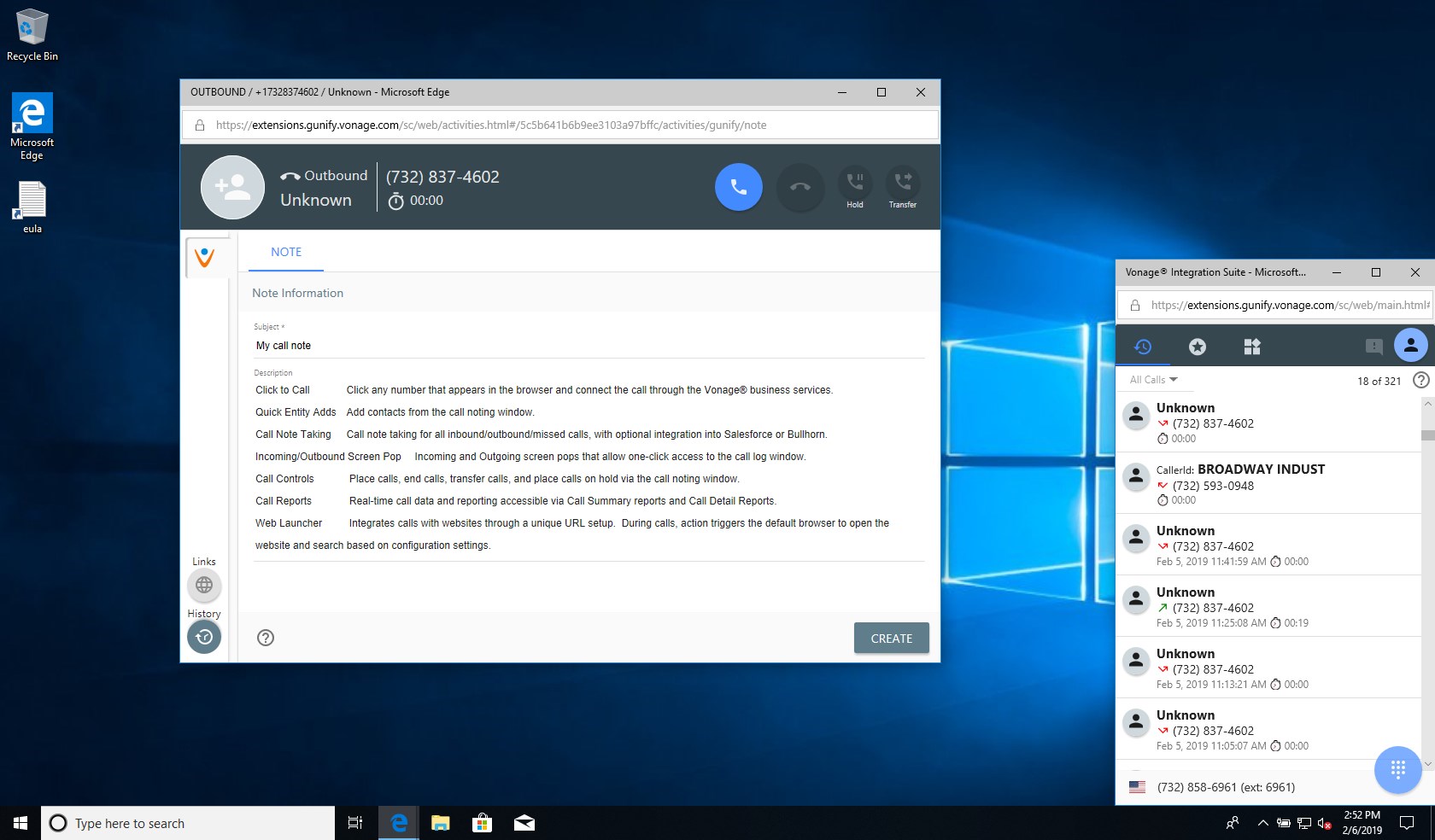Click the end call hang-up button

coord(800,187)
